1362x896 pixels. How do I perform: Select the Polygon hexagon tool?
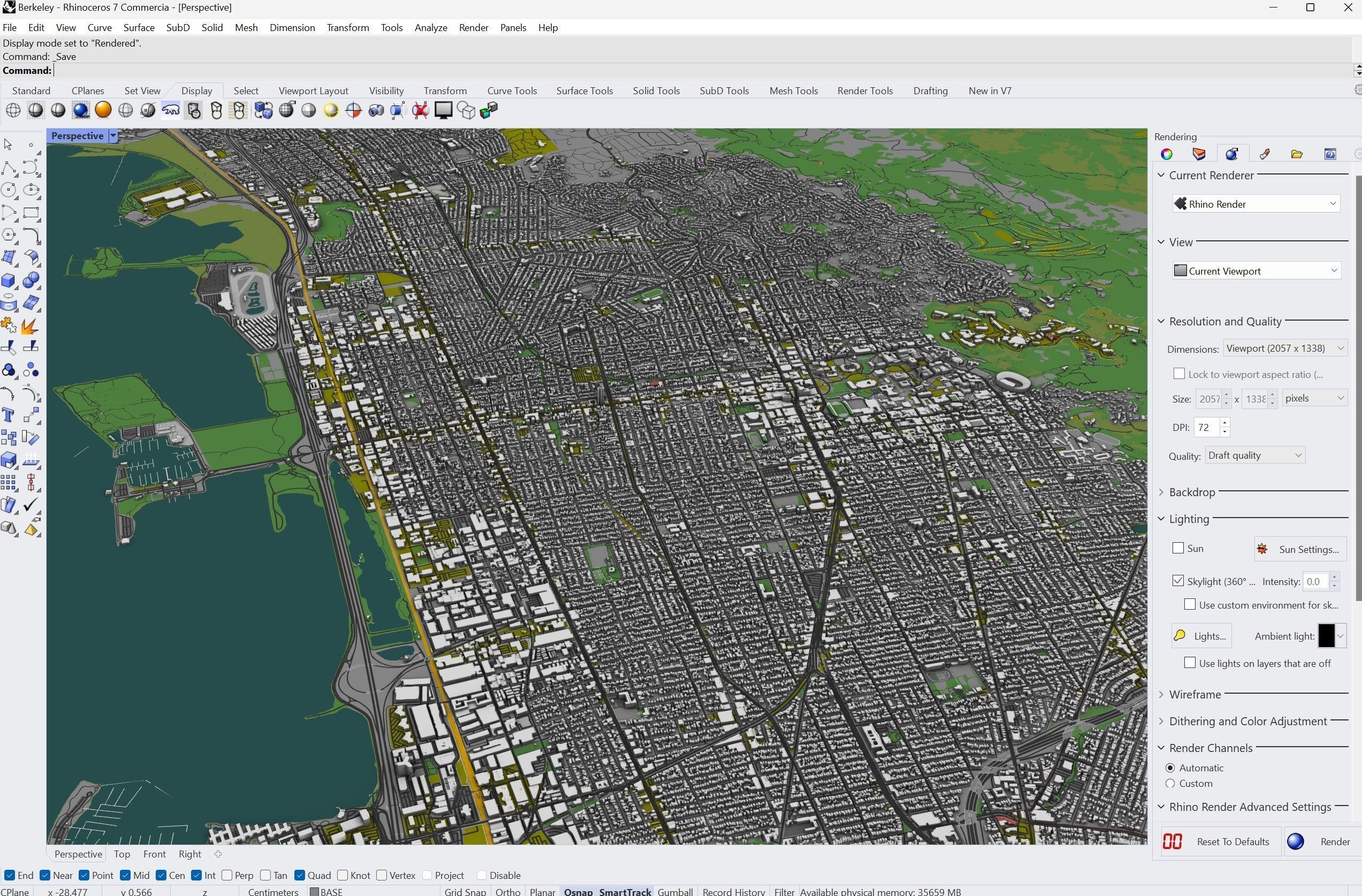(9, 236)
